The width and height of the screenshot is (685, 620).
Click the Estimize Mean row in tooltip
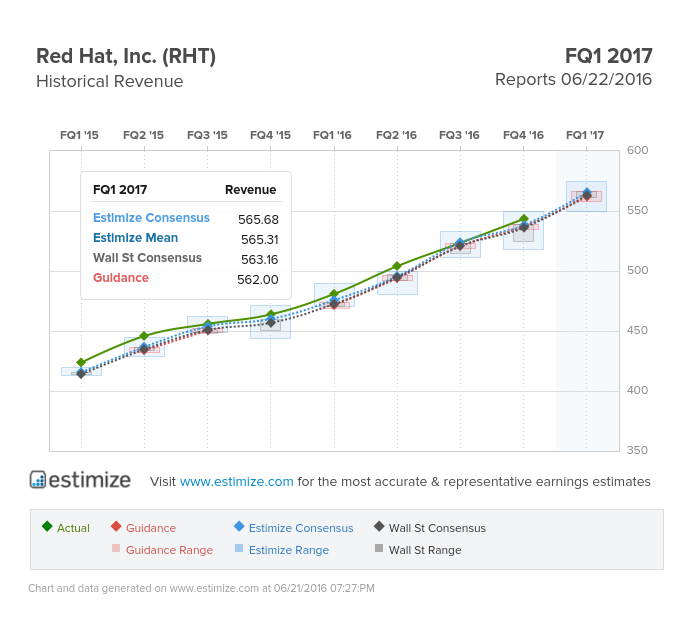[x=186, y=239]
